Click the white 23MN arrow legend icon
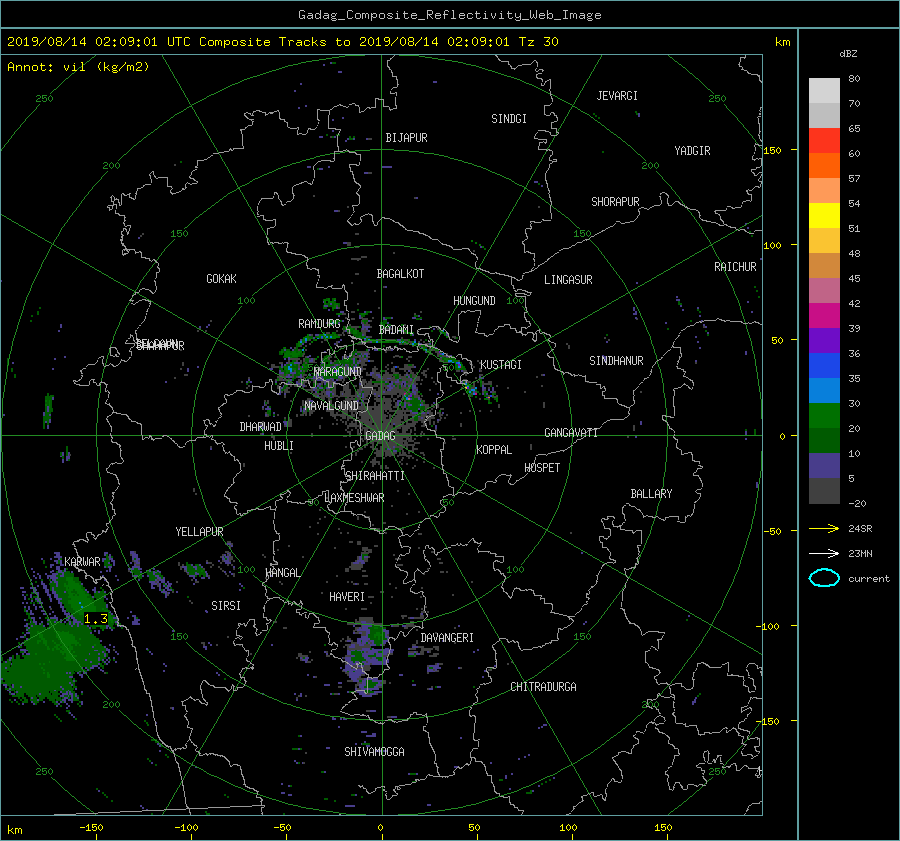The height and width of the screenshot is (841, 900). click(x=824, y=553)
